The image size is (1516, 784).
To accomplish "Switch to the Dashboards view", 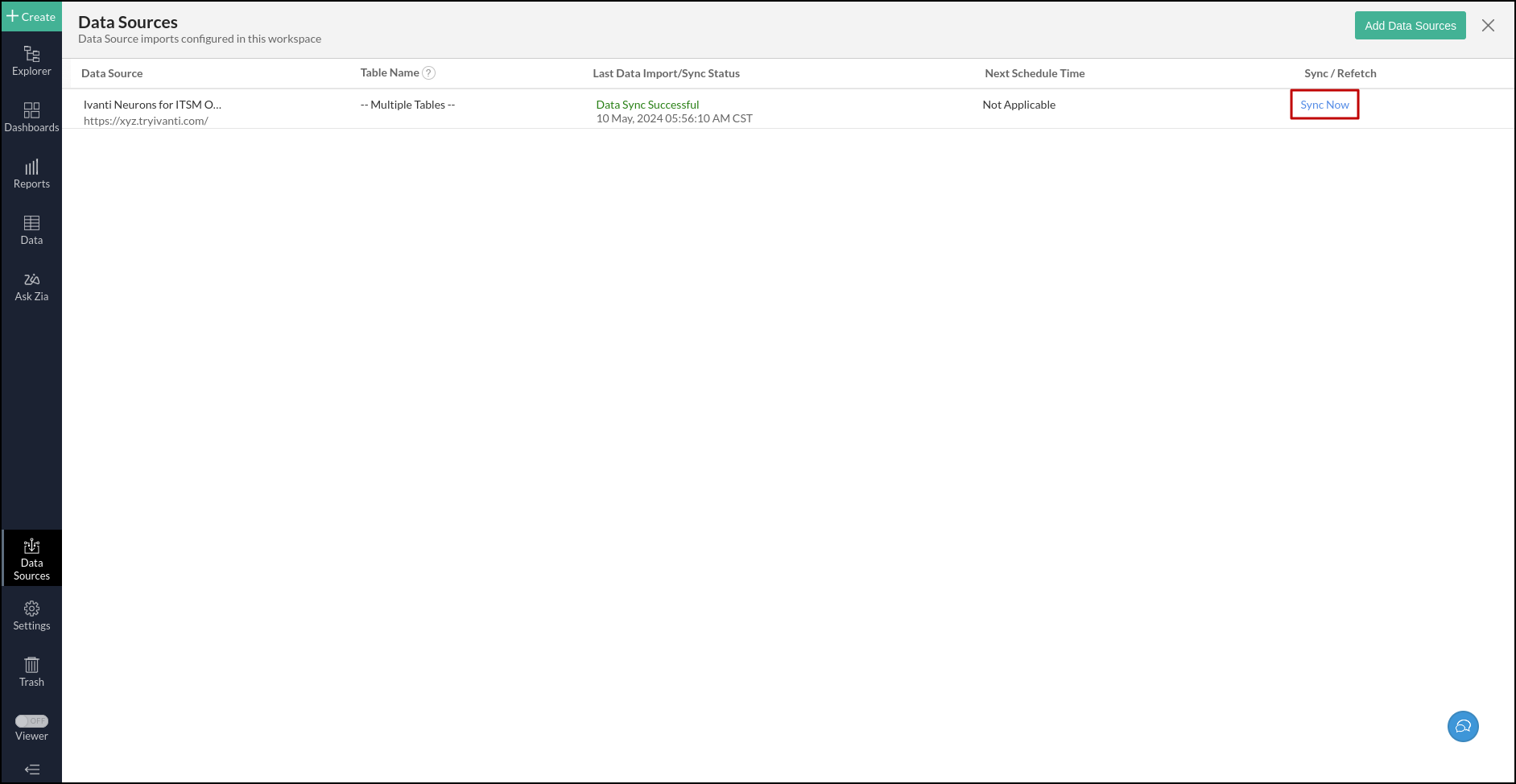I will tap(31, 116).
